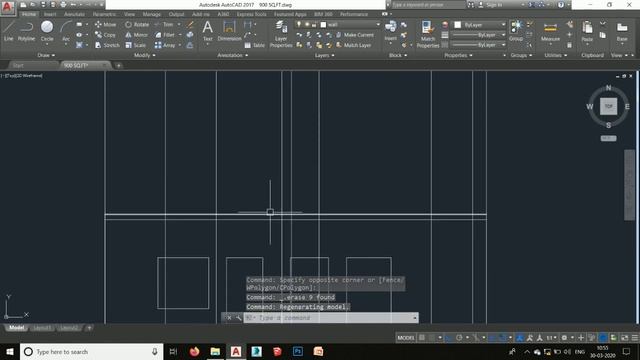Choose the Stretch tool
640x360 pixels.
107,45
